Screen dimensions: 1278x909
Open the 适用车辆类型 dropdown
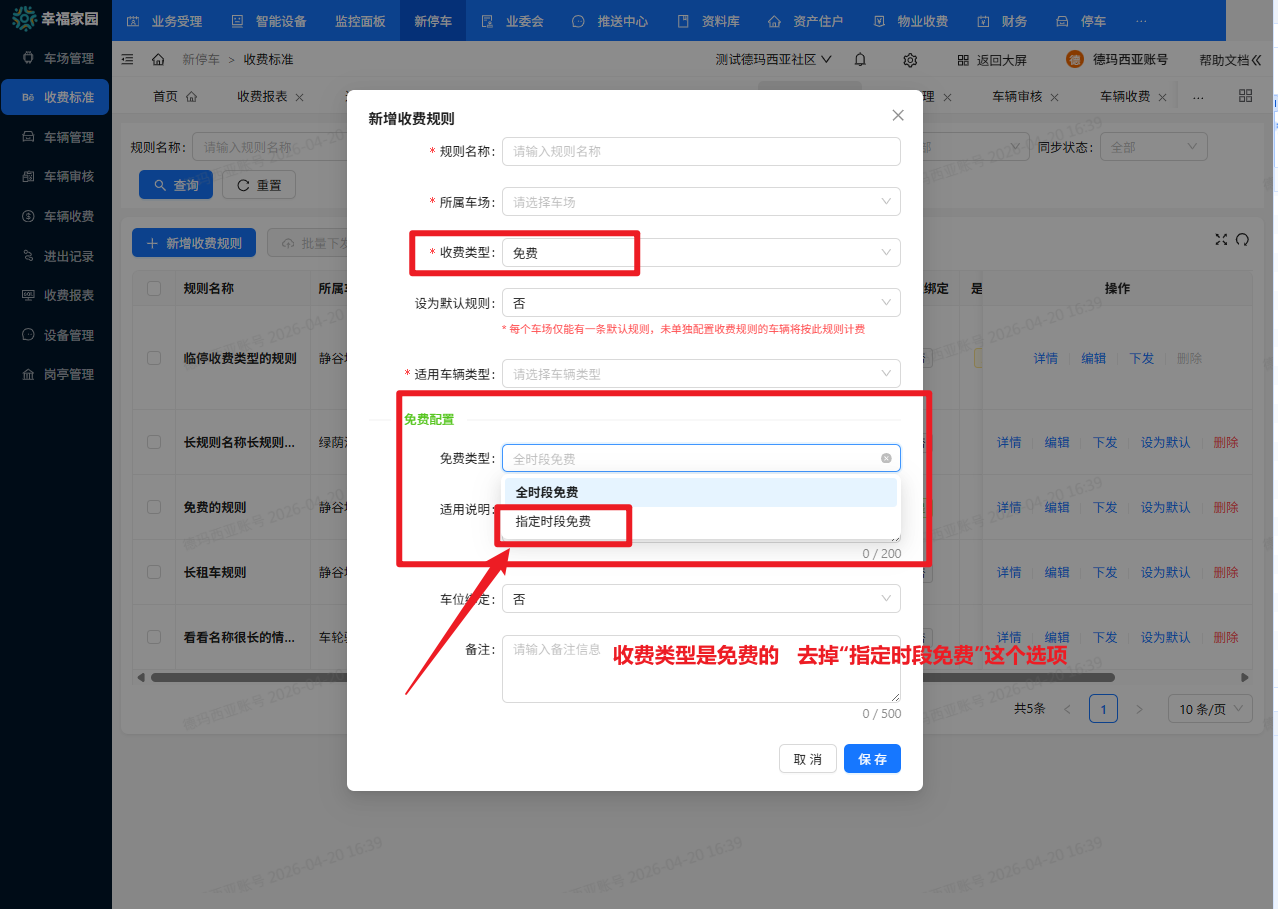700,374
